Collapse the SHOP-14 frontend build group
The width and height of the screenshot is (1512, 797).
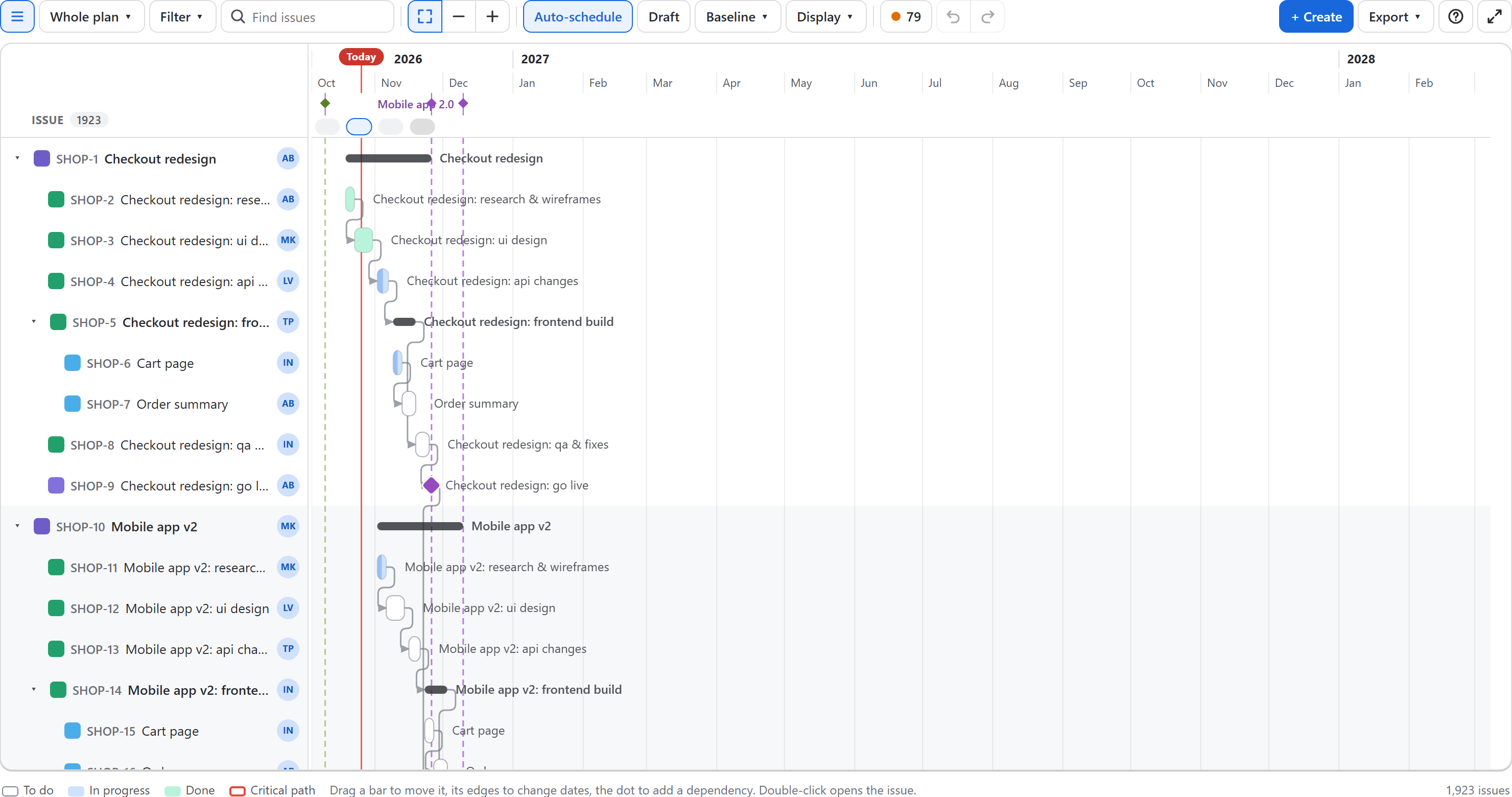coord(34,690)
